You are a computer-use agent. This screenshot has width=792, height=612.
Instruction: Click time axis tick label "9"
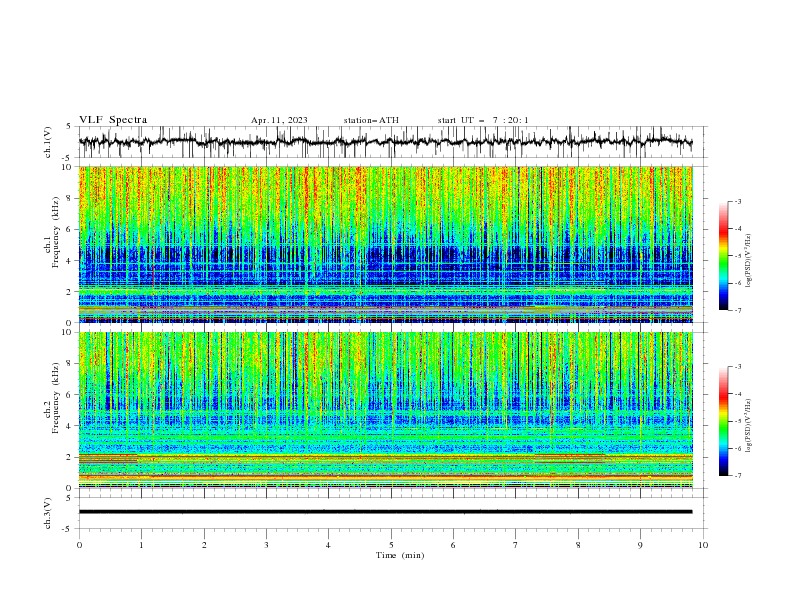click(x=640, y=545)
